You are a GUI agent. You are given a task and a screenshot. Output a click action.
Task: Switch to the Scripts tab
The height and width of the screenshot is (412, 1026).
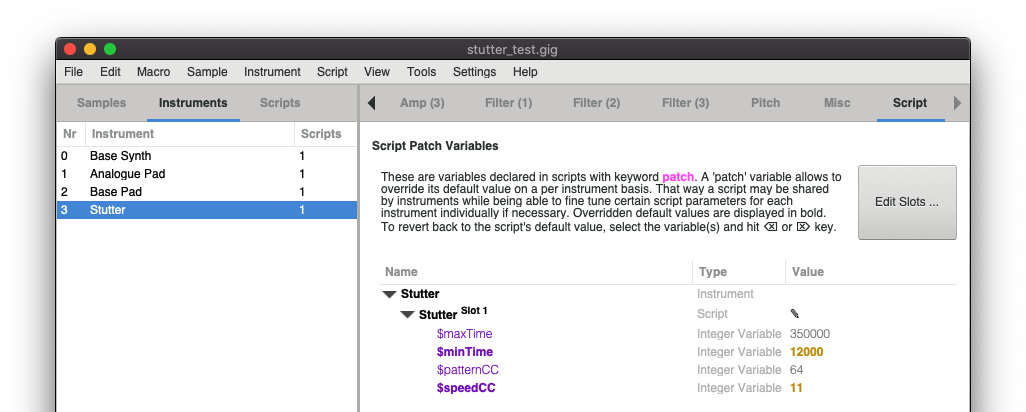point(280,103)
